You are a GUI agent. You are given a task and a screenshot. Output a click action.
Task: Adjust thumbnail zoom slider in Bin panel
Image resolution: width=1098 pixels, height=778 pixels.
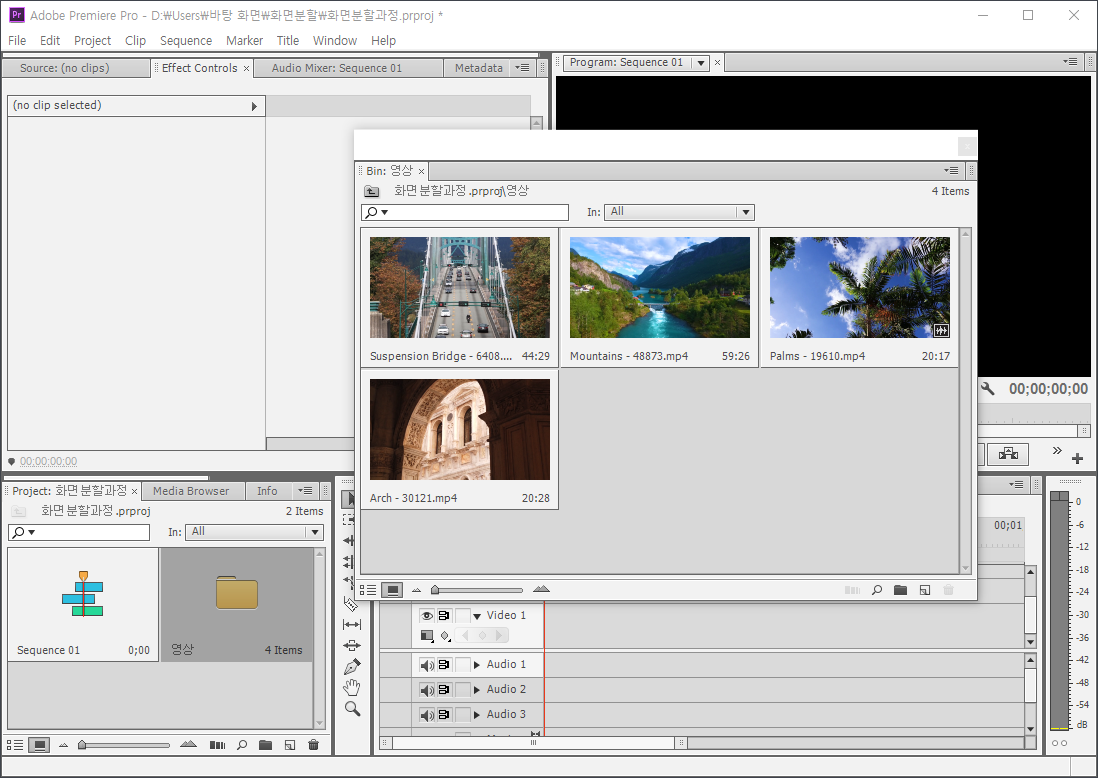478,590
